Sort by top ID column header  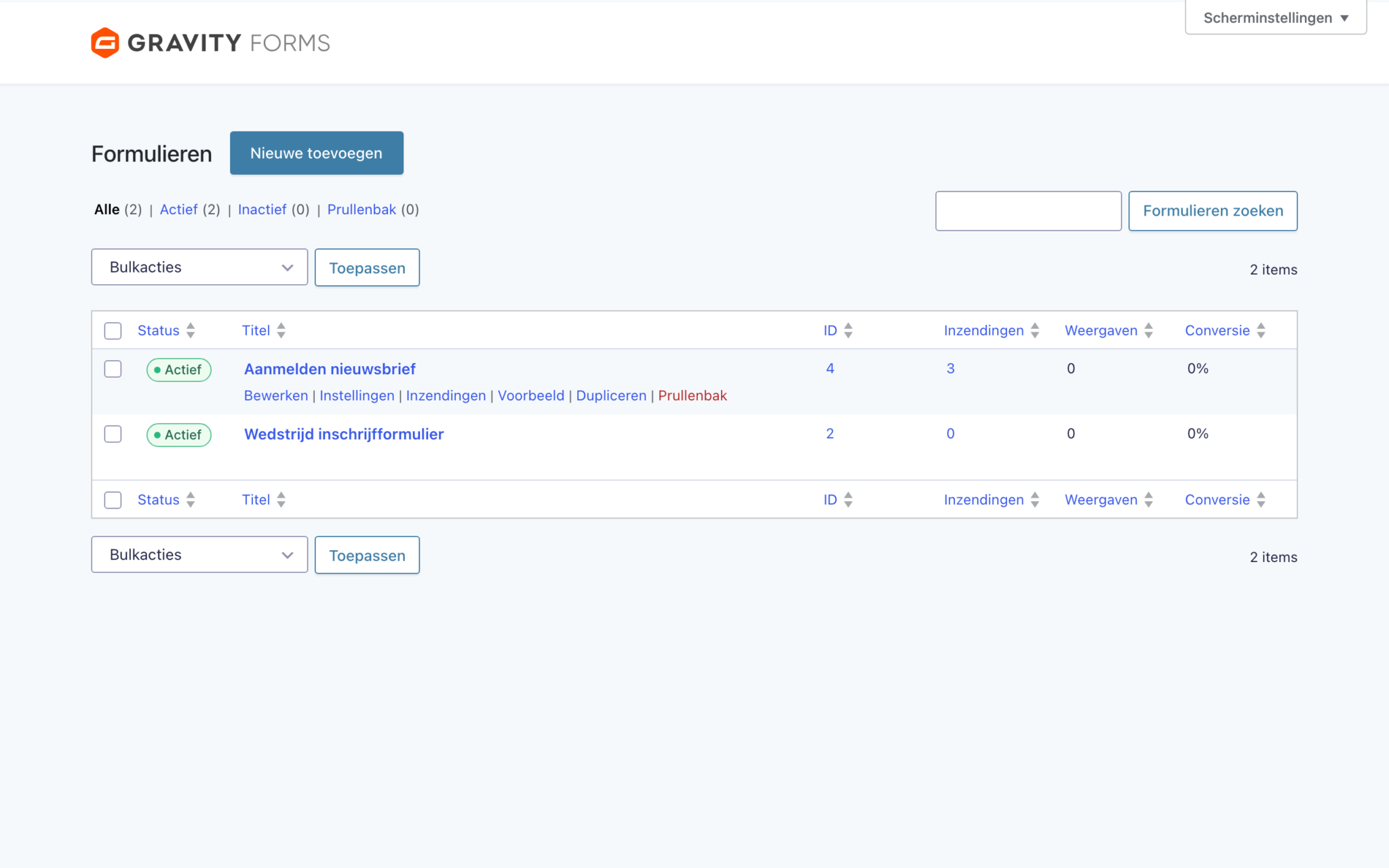pos(830,330)
